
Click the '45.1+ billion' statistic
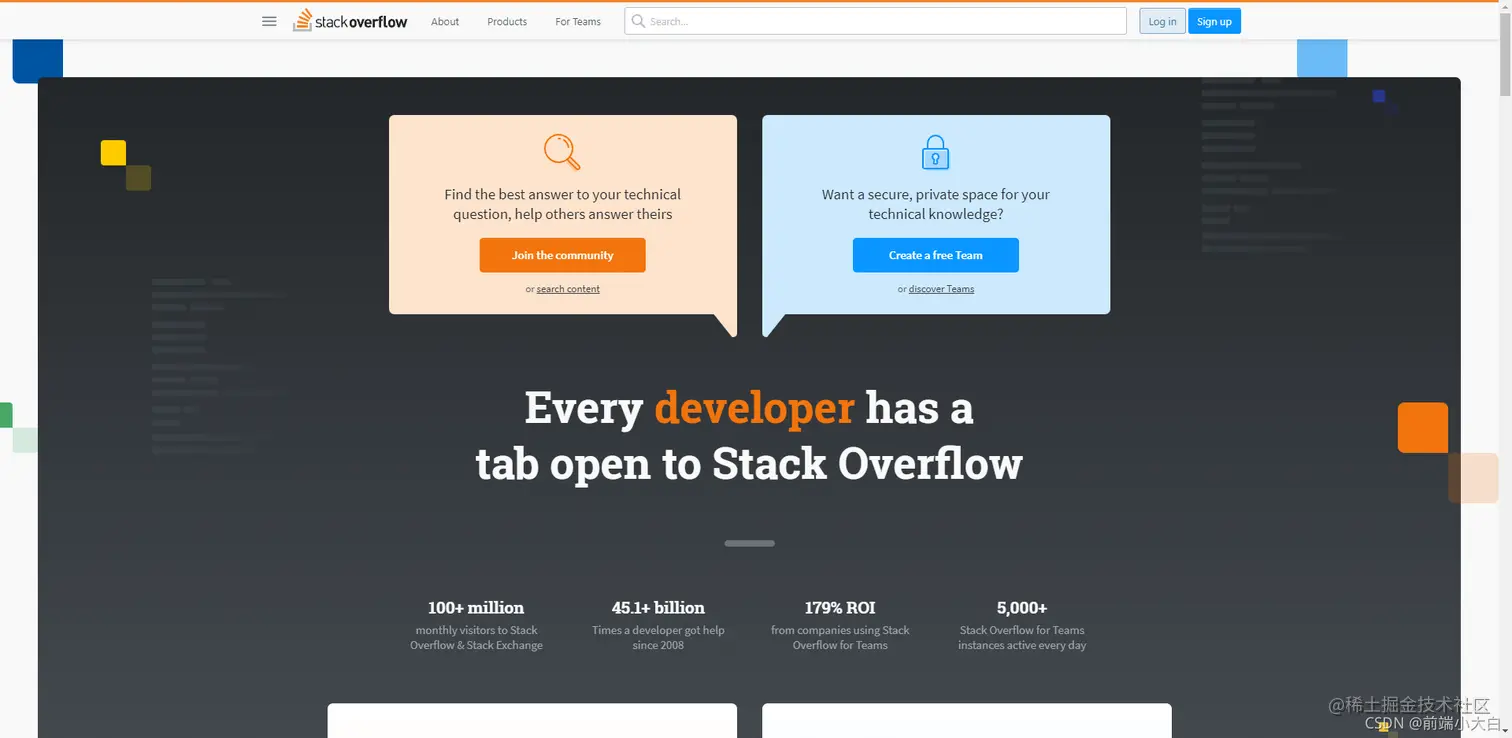click(x=658, y=607)
